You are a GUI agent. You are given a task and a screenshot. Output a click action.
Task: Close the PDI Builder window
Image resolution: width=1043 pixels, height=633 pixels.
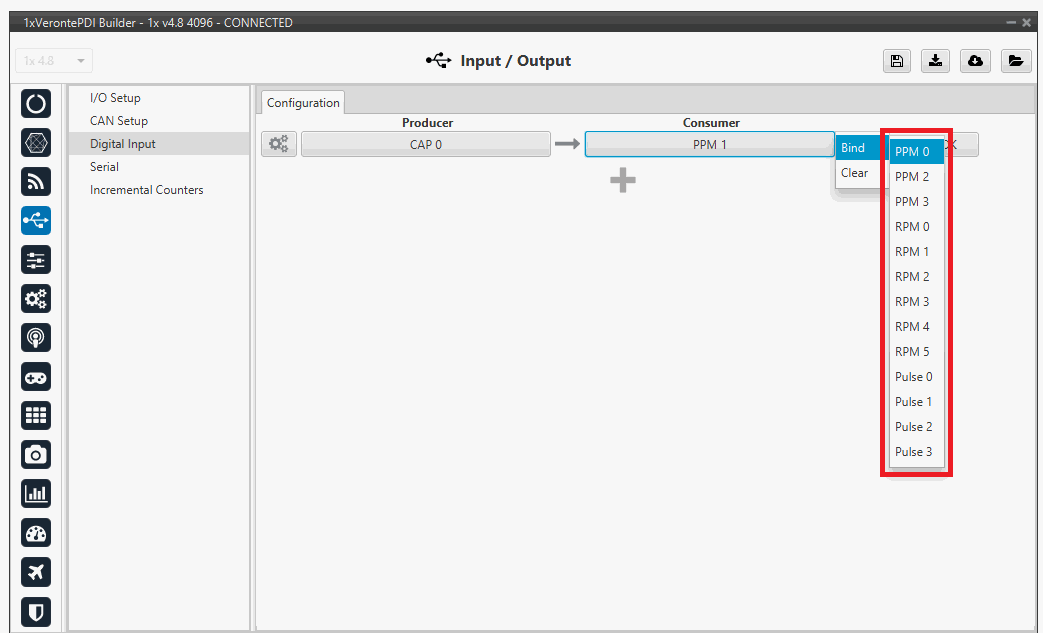[1026, 23]
